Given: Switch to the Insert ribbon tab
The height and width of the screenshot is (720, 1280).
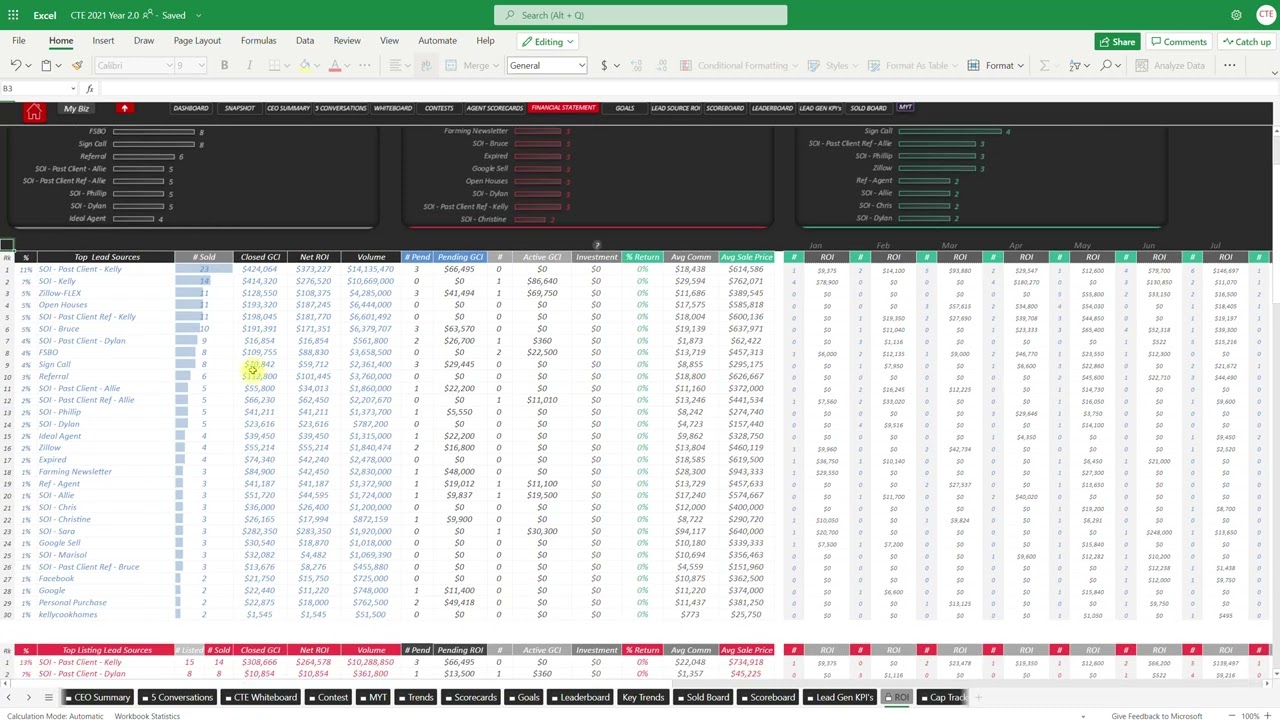Looking at the screenshot, I should (103, 41).
